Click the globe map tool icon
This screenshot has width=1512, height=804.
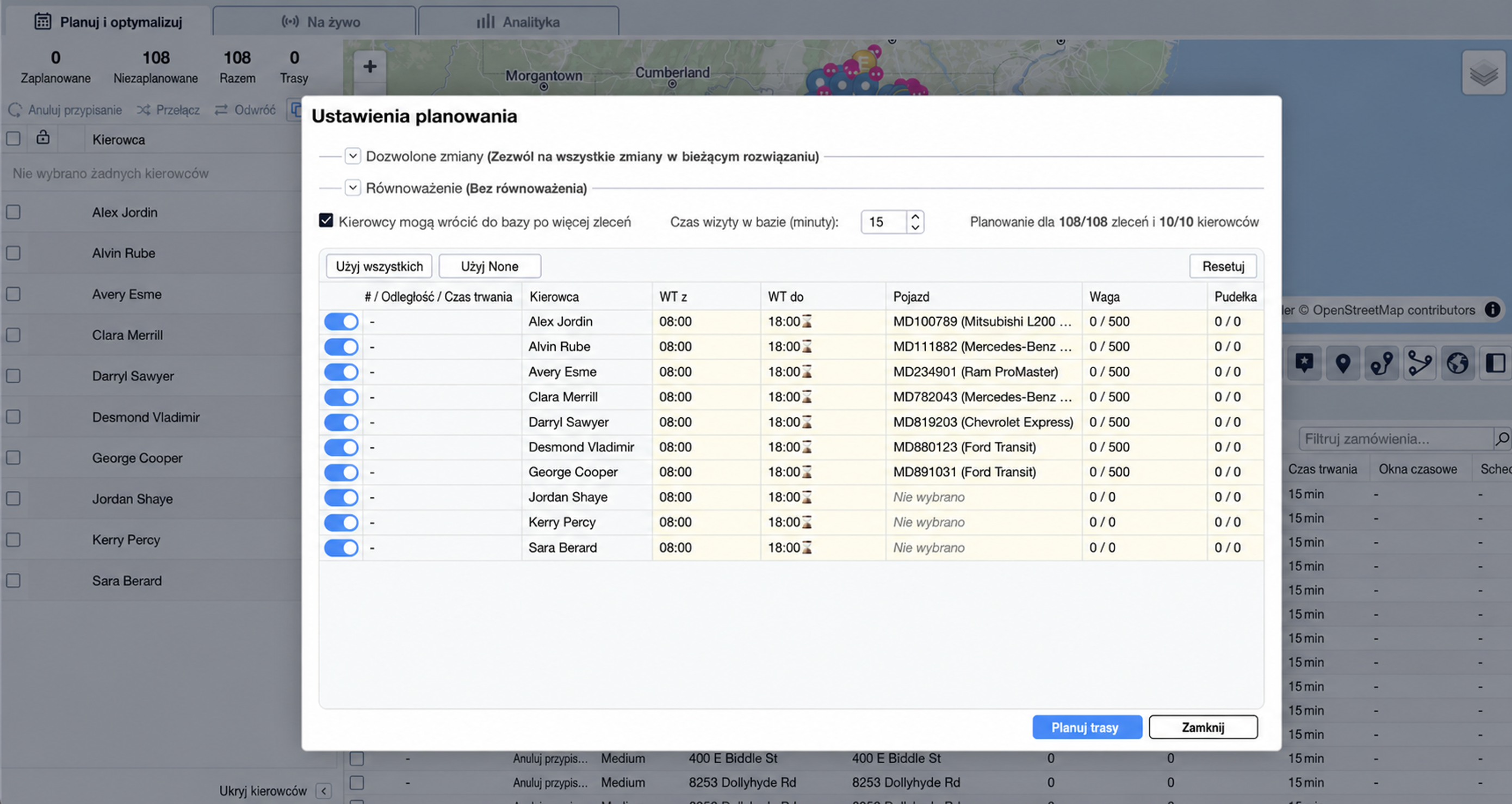click(1458, 363)
